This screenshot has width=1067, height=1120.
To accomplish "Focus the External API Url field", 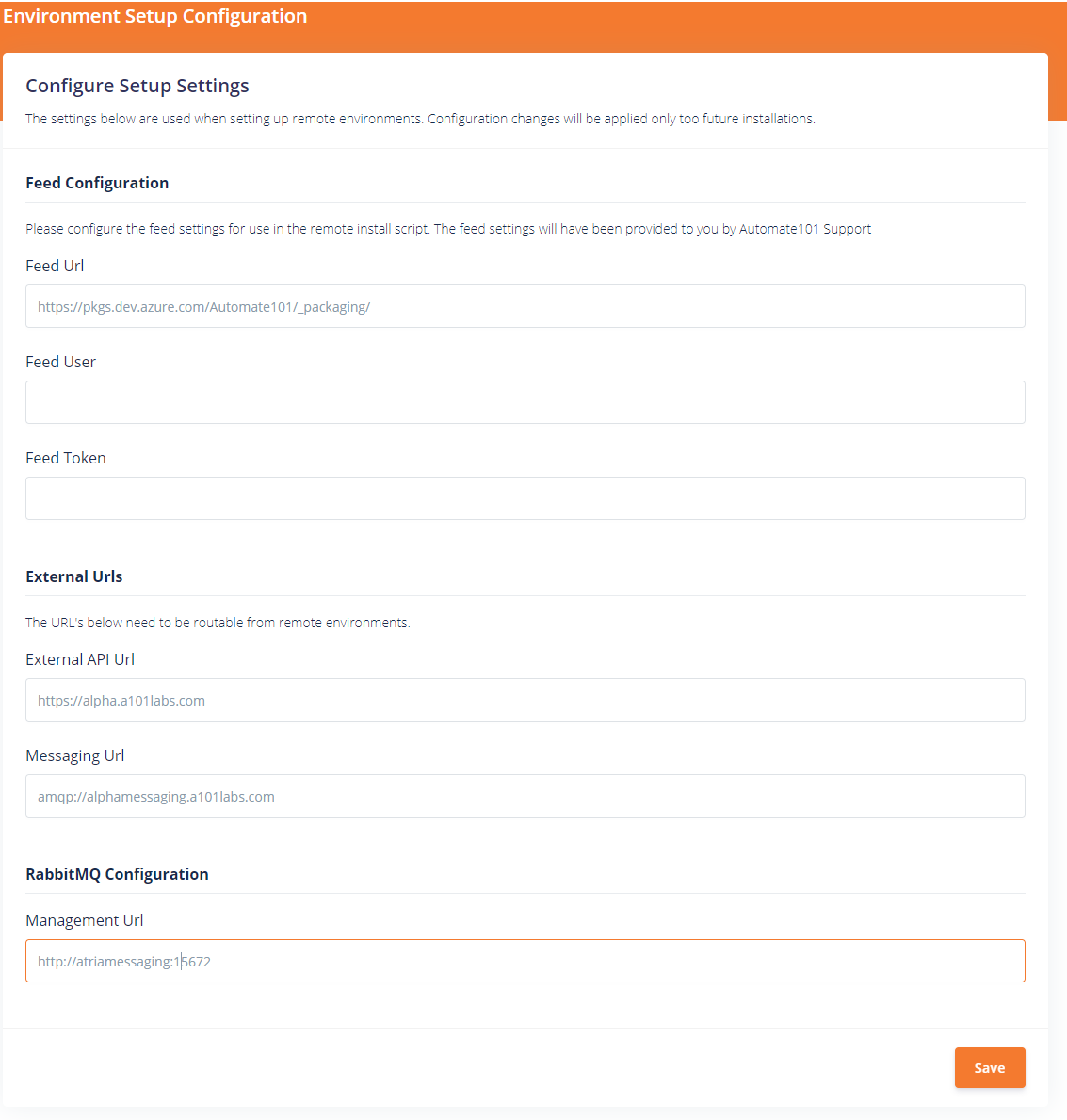I will tap(525, 700).
